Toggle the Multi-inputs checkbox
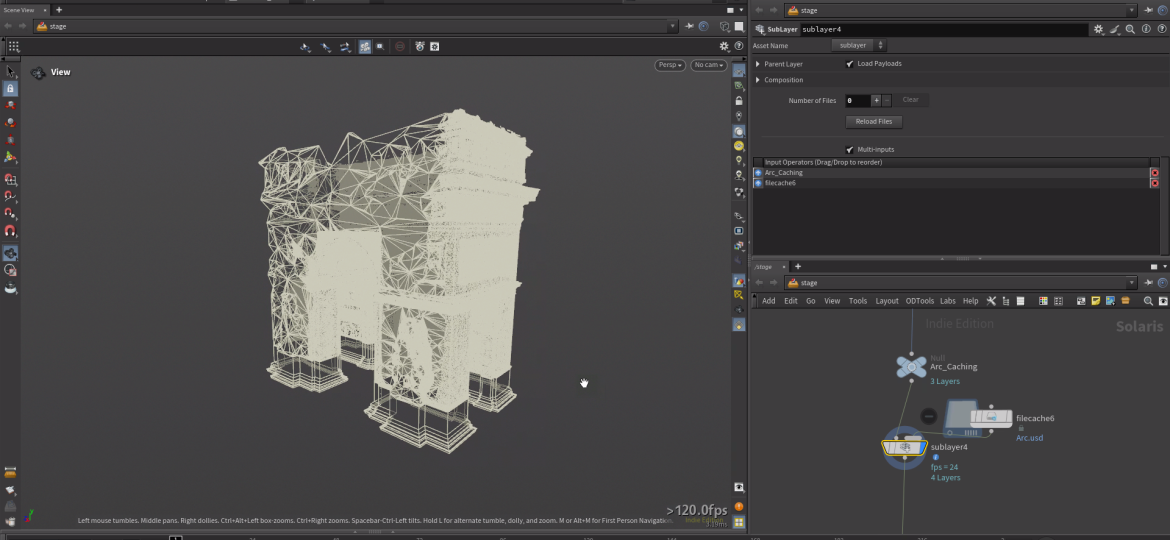 (849, 149)
